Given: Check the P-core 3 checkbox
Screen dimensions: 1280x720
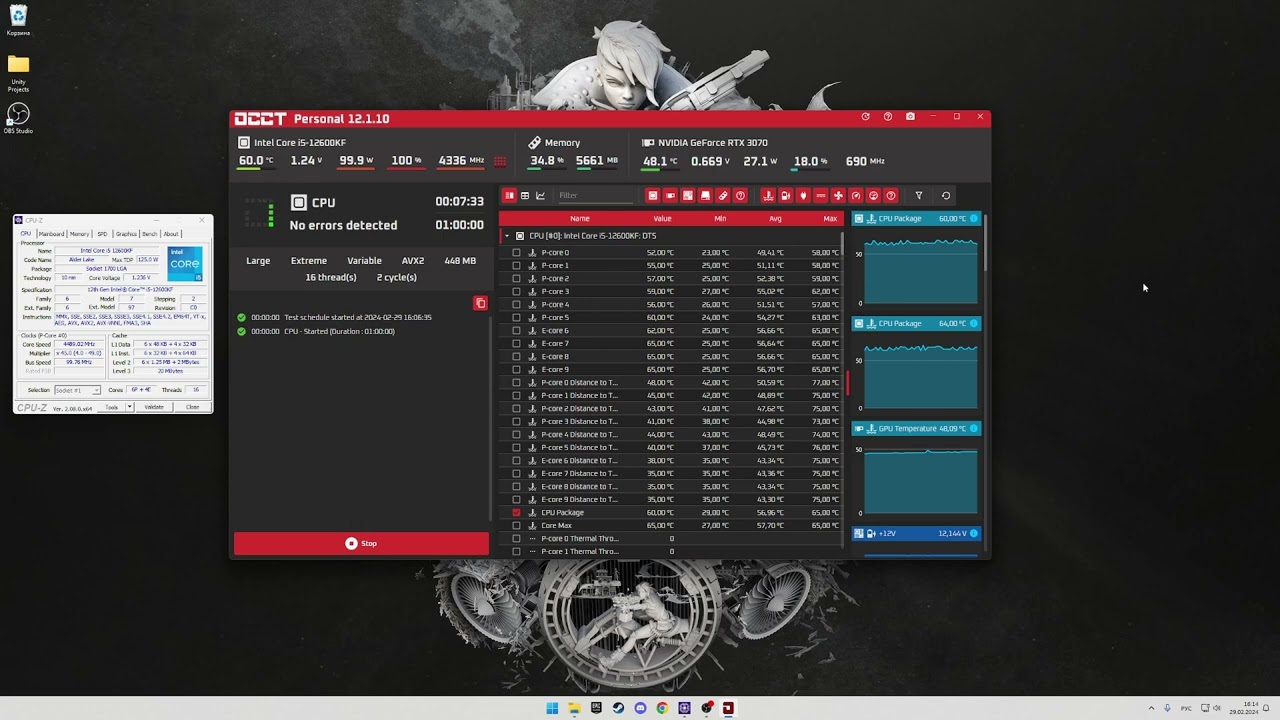Looking at the screenshot, I should click(x=516, y=292).
